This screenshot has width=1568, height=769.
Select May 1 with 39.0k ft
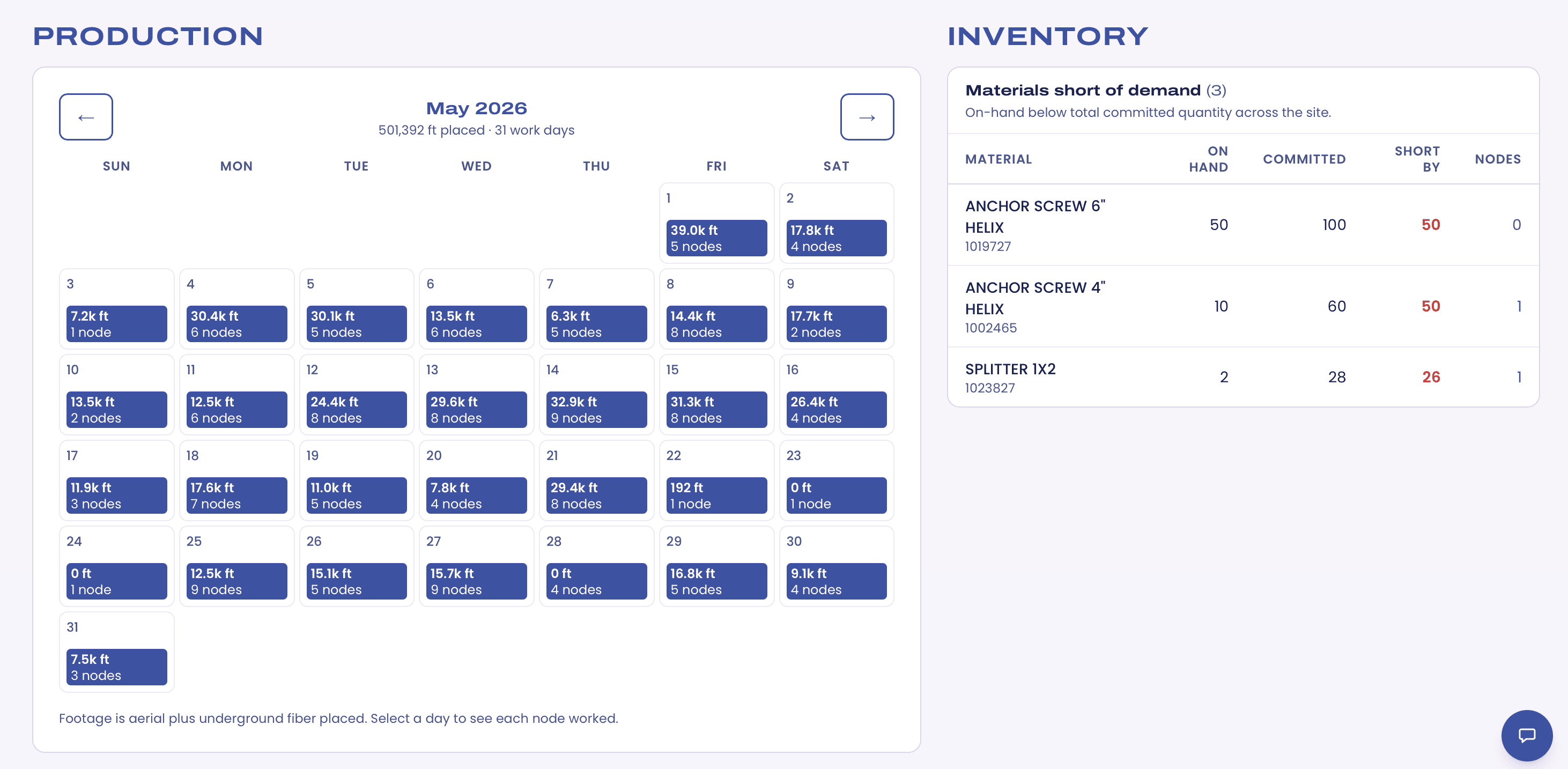[716, 224]
